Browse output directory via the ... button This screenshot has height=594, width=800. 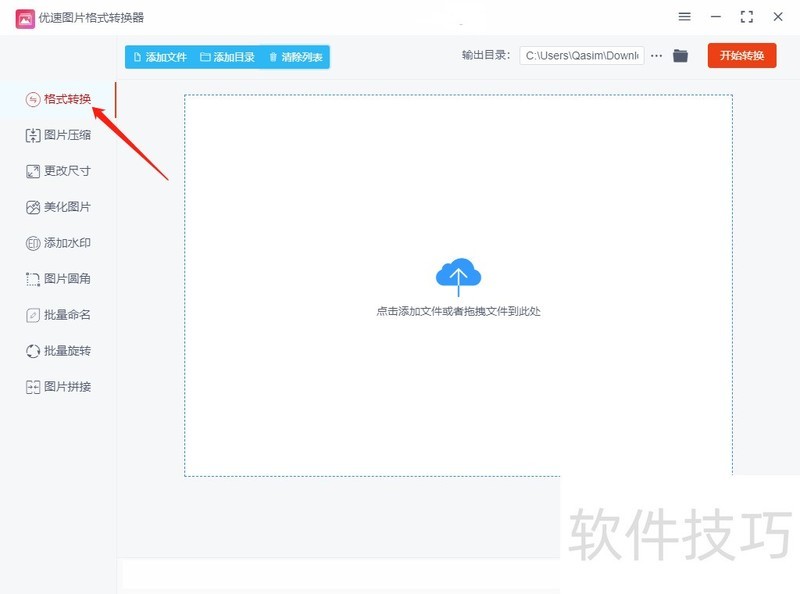pyautogui.click(x=655, y=55)
